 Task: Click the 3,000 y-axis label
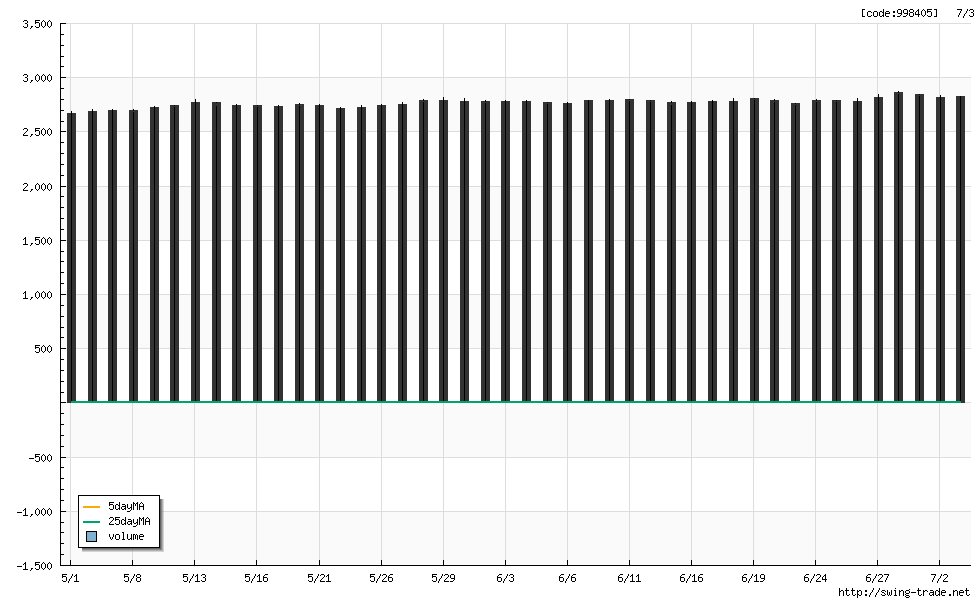(38, 78)
